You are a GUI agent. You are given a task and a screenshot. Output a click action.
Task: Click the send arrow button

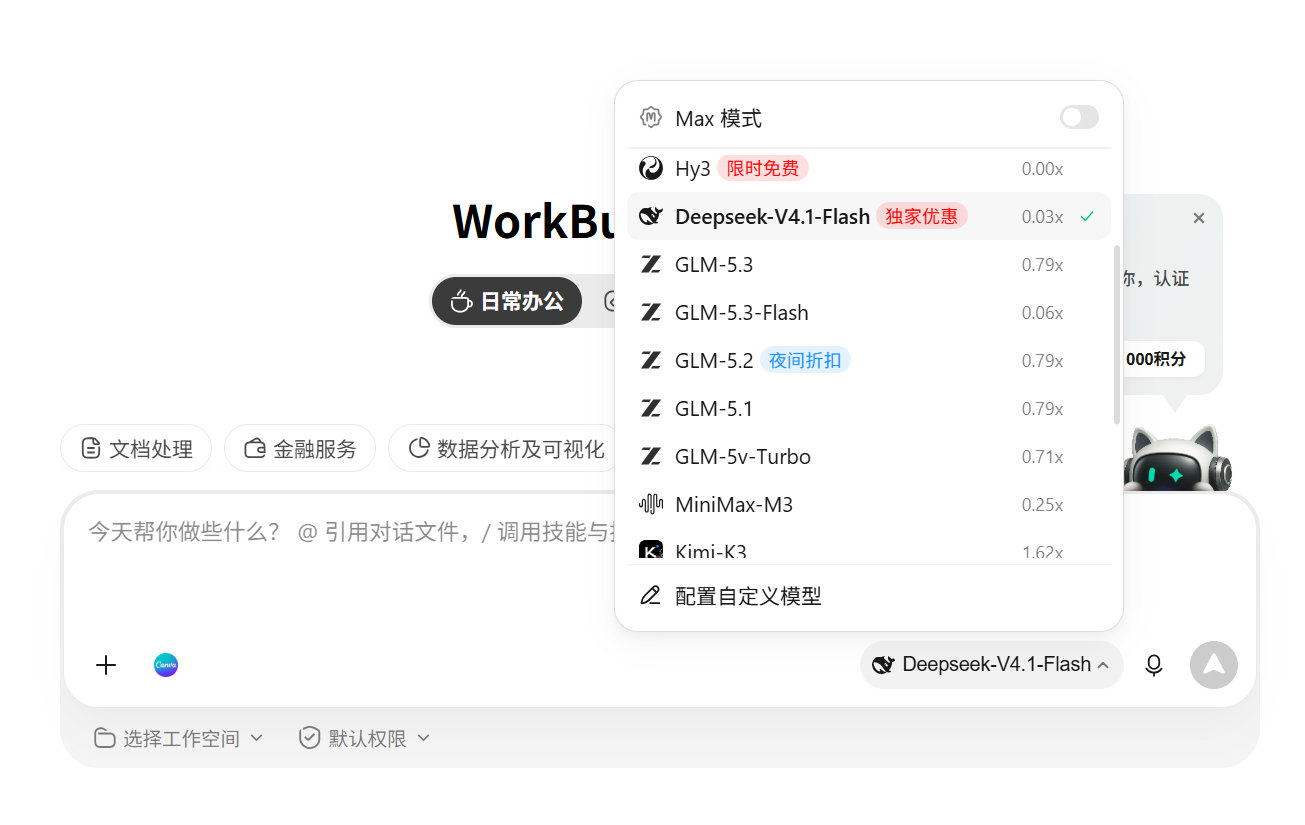click(x=1214, y=665)
